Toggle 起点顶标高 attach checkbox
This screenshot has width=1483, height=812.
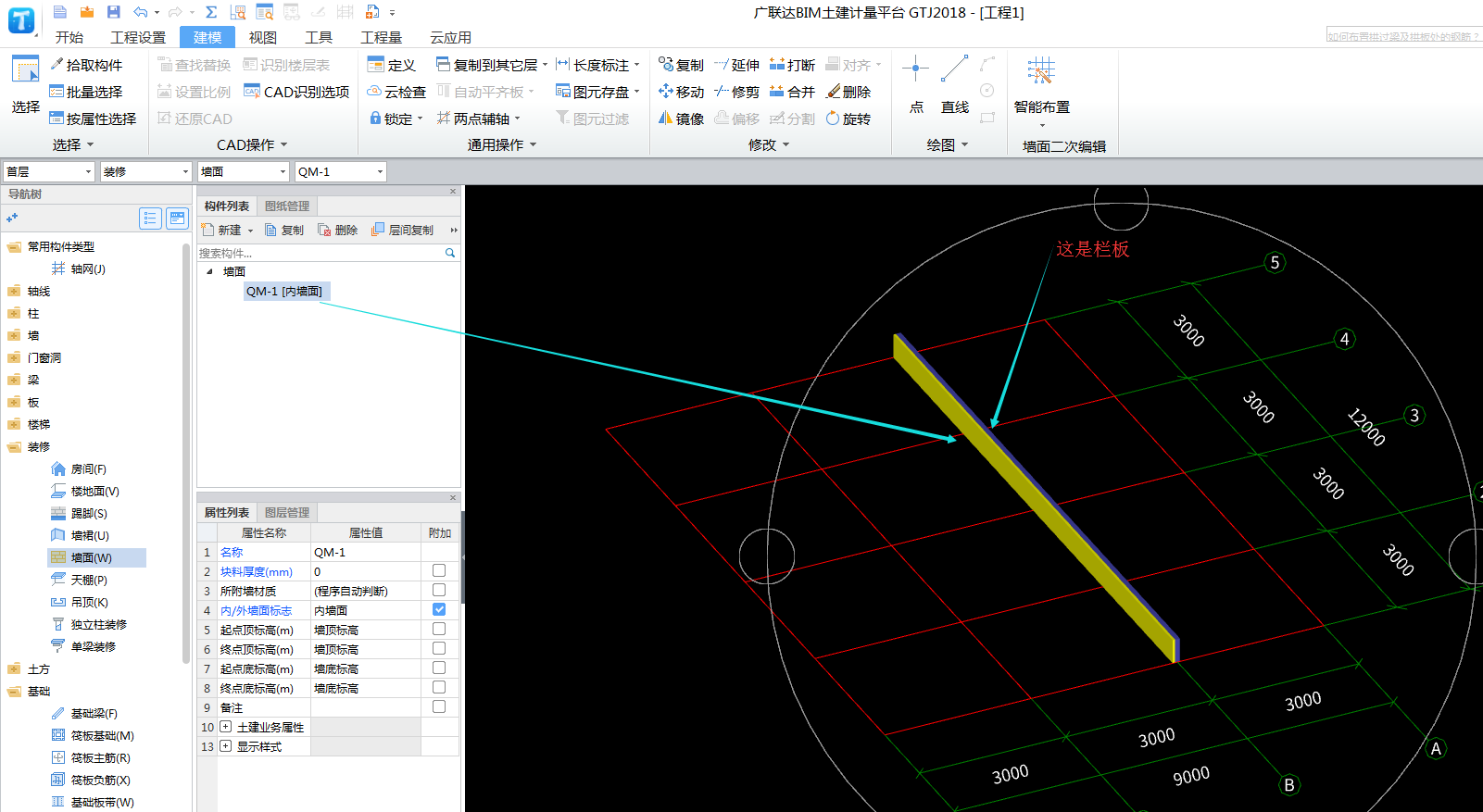click(x=439, y=629)
